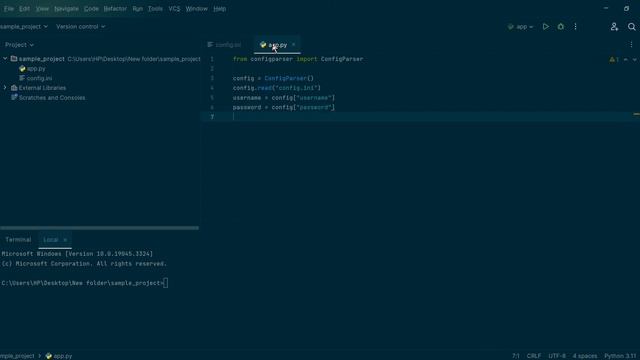640x360 pixels.
Task: Open the Project view dropdown
Action: coord(19,45)
